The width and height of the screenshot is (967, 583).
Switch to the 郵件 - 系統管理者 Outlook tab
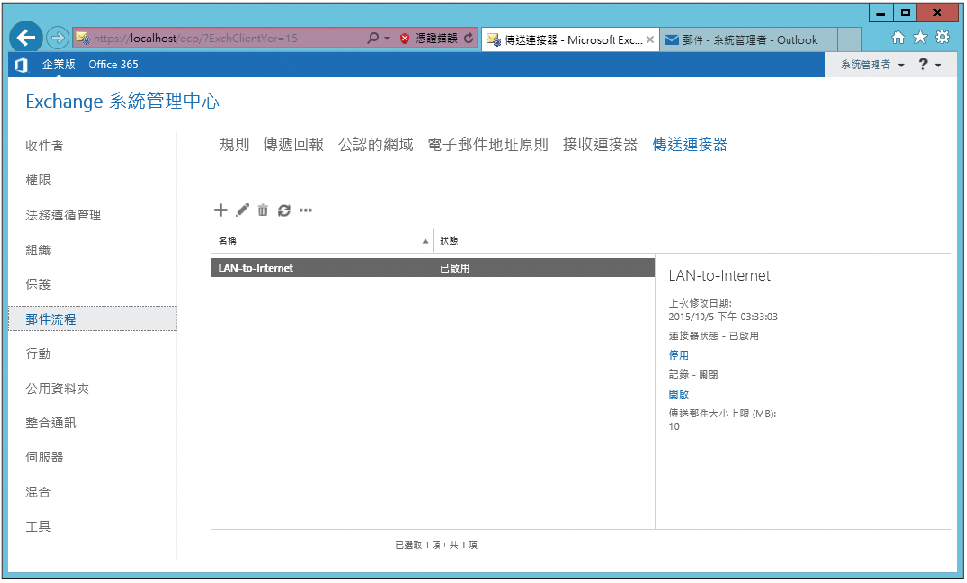pos(749,40)
